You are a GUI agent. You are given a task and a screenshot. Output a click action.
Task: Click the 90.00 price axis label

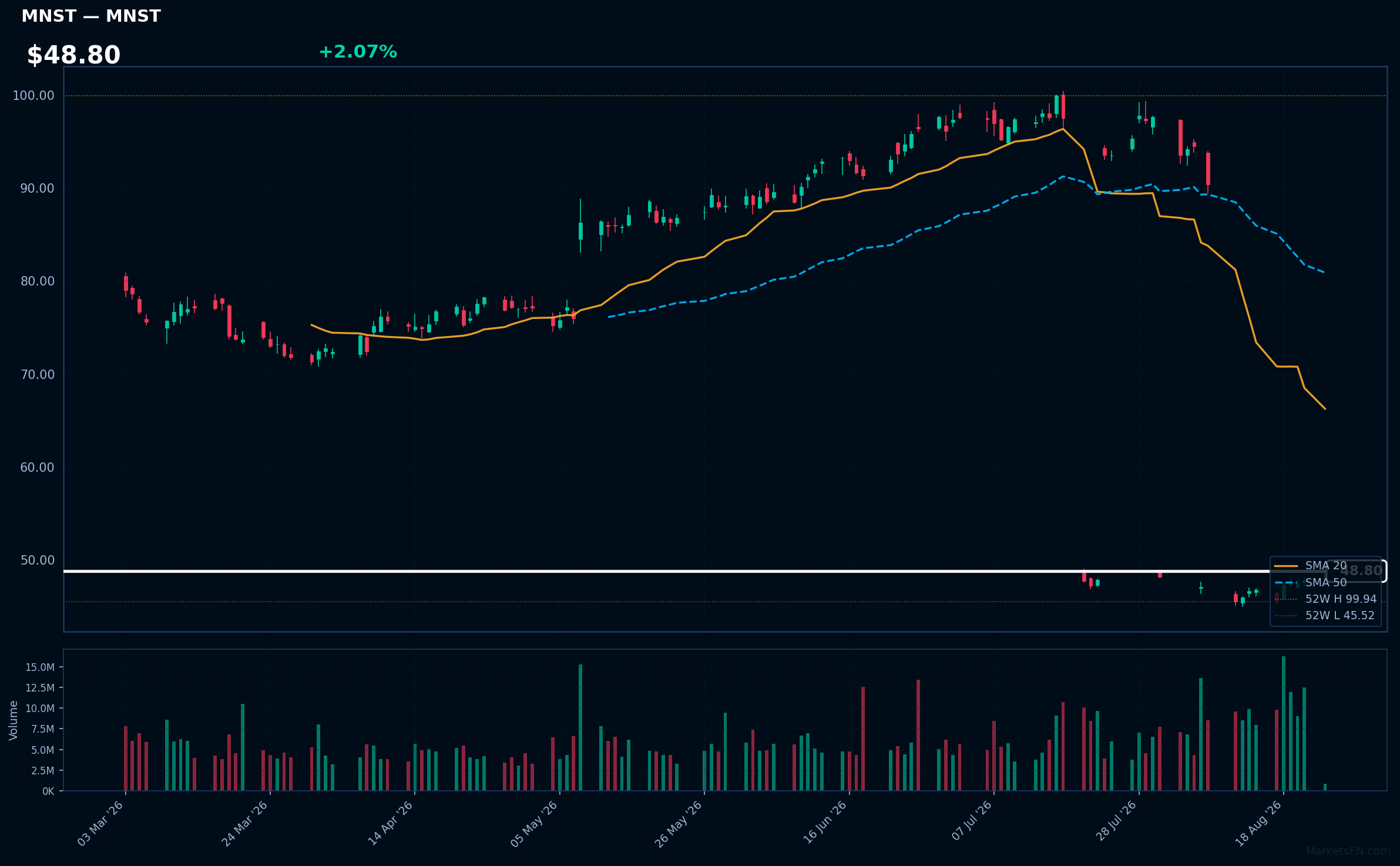[37, 189]
